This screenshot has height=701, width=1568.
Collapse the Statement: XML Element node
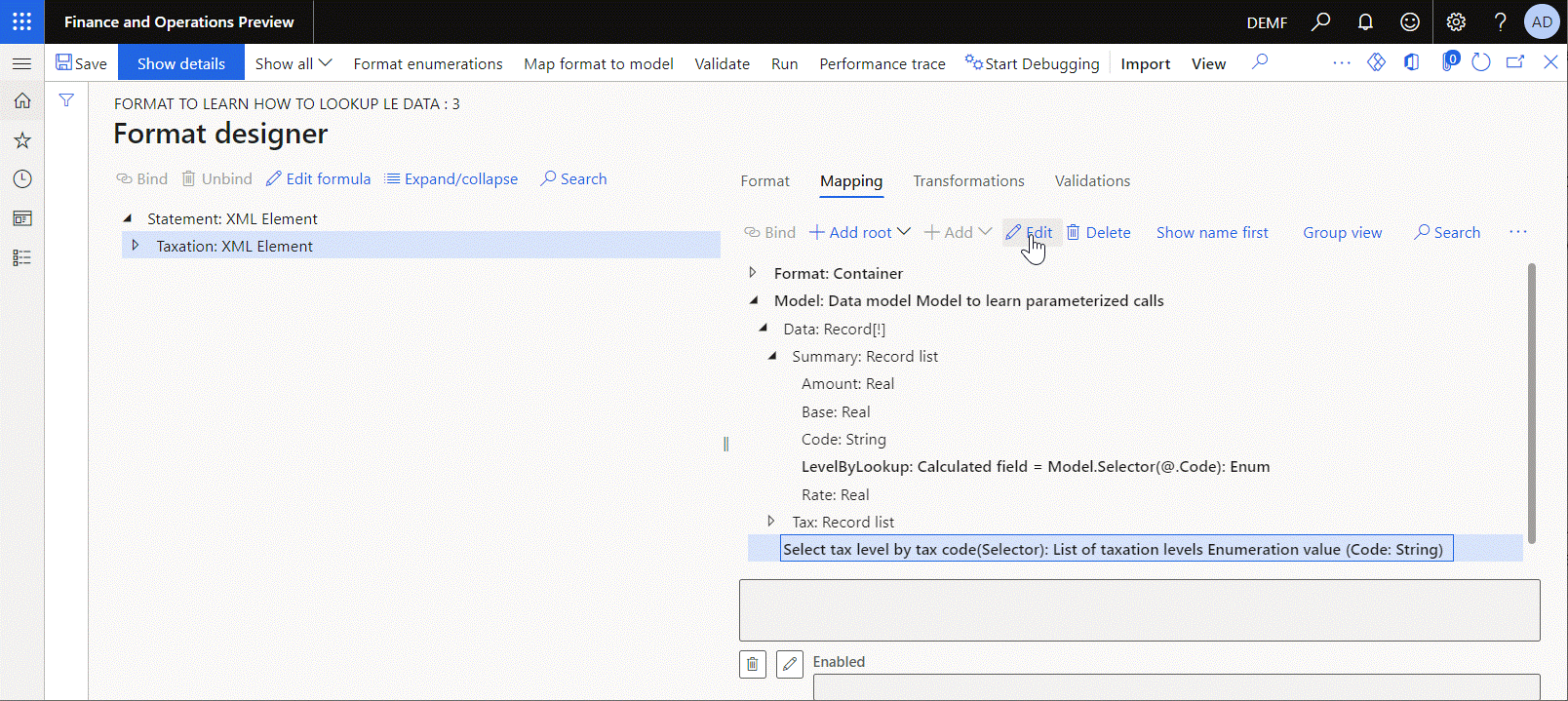point(127,218)
